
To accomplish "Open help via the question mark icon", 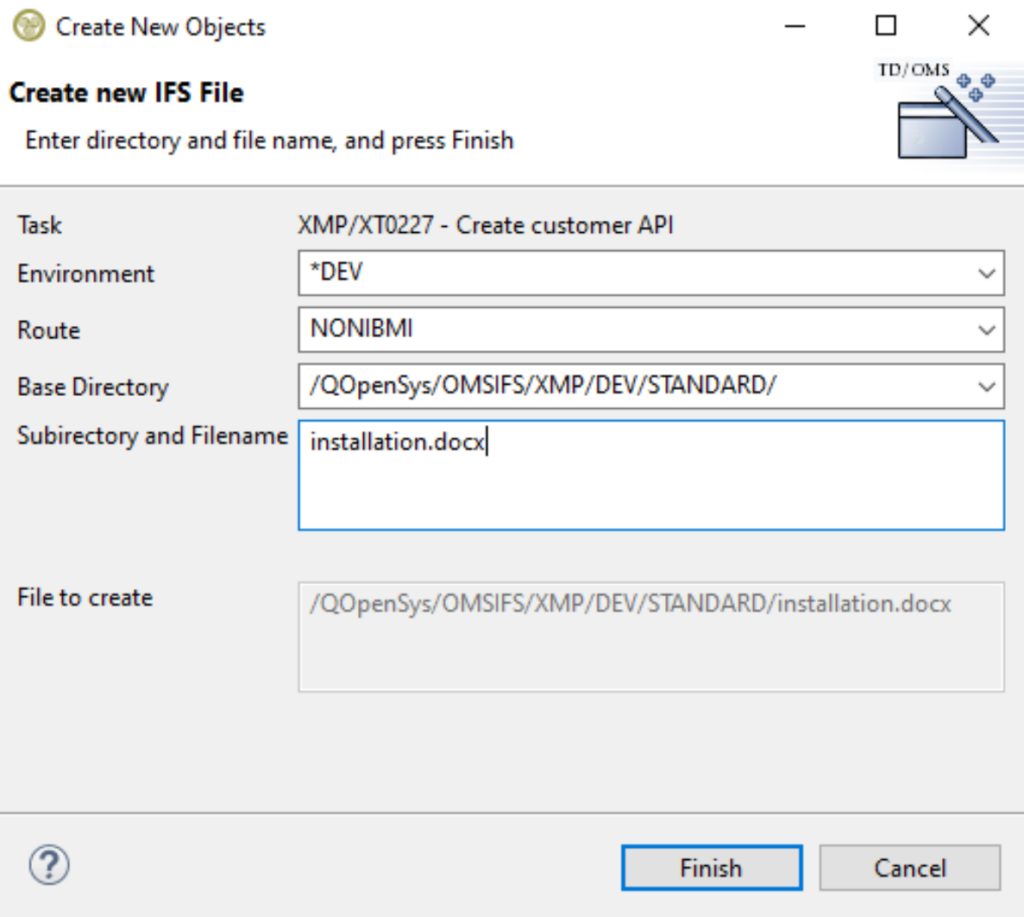I will [x=49, y=865].
